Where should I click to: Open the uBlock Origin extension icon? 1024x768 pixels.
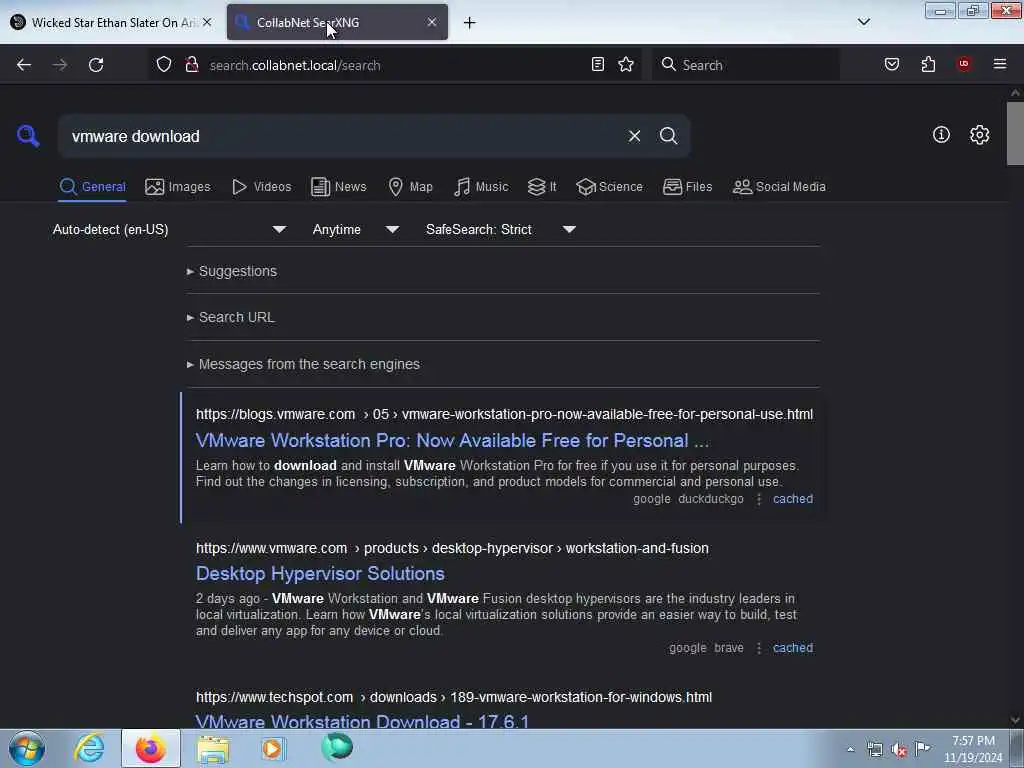click(x=964, y=63)
